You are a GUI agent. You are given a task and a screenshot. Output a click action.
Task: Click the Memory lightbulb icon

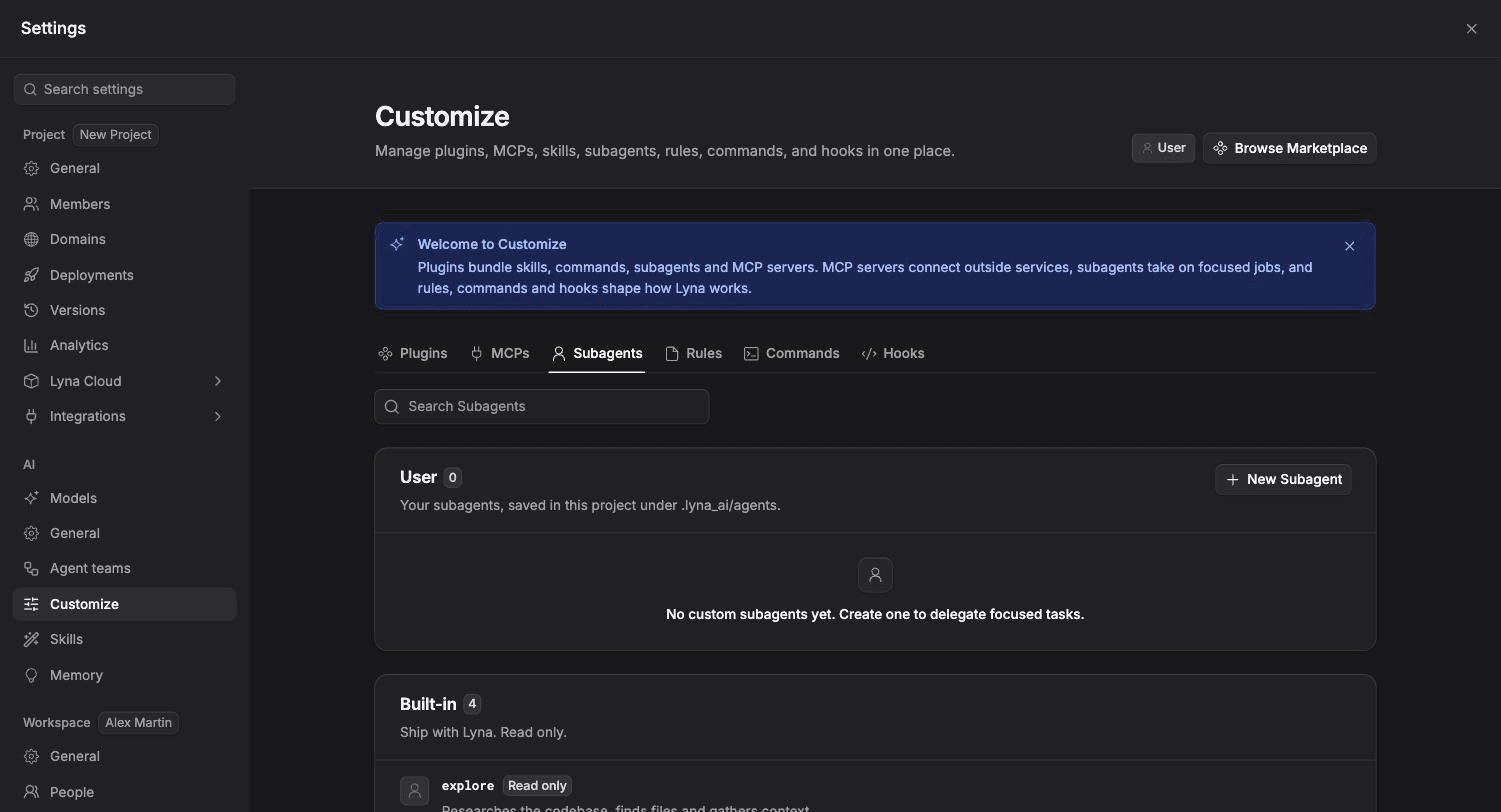[31, 675]
